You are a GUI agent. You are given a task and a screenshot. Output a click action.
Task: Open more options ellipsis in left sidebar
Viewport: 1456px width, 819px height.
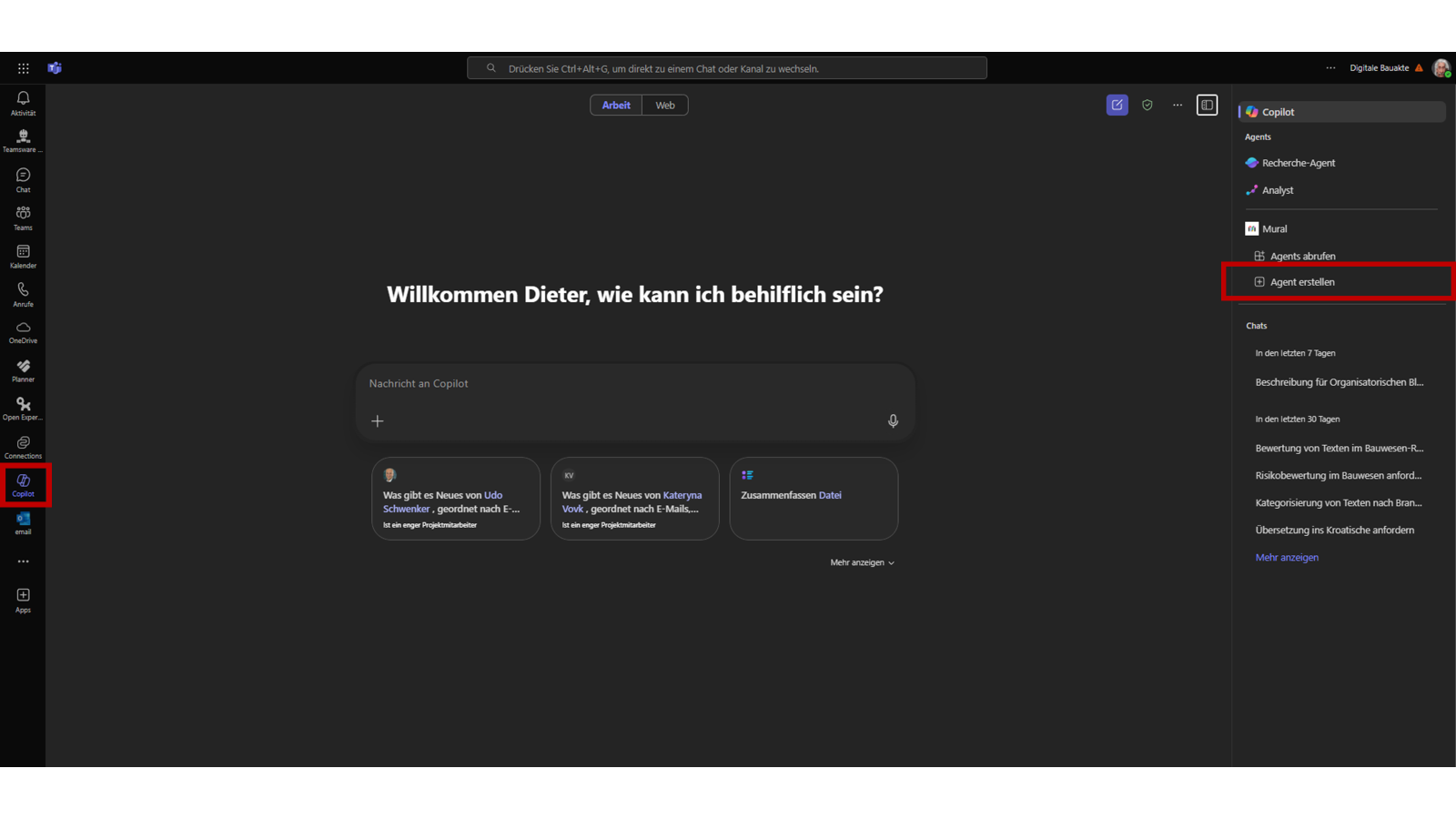tap(23, 561)
